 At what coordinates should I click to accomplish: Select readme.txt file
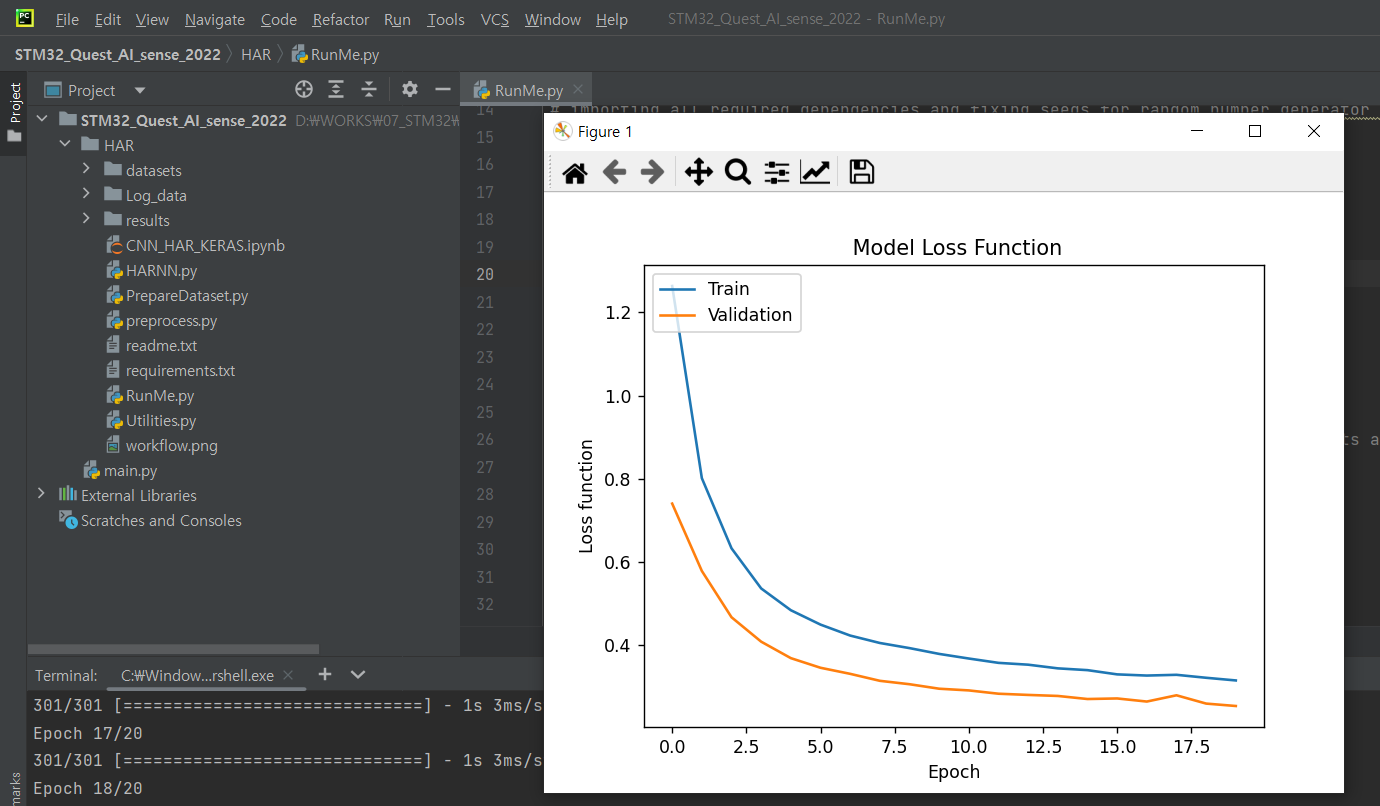pyautogui.click(x=161, y=345)
